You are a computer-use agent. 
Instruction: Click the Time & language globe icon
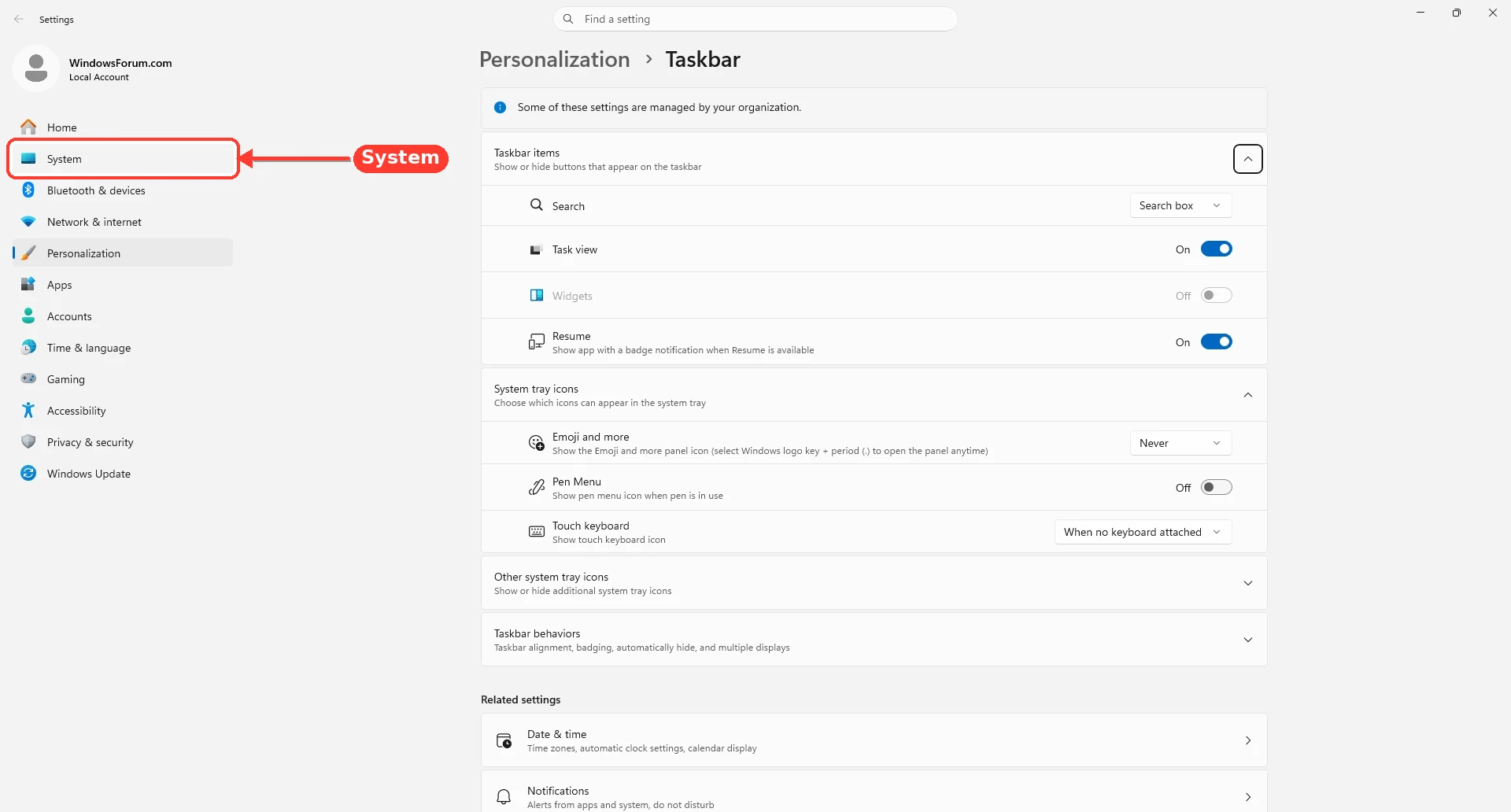click(x=28, y=347)
